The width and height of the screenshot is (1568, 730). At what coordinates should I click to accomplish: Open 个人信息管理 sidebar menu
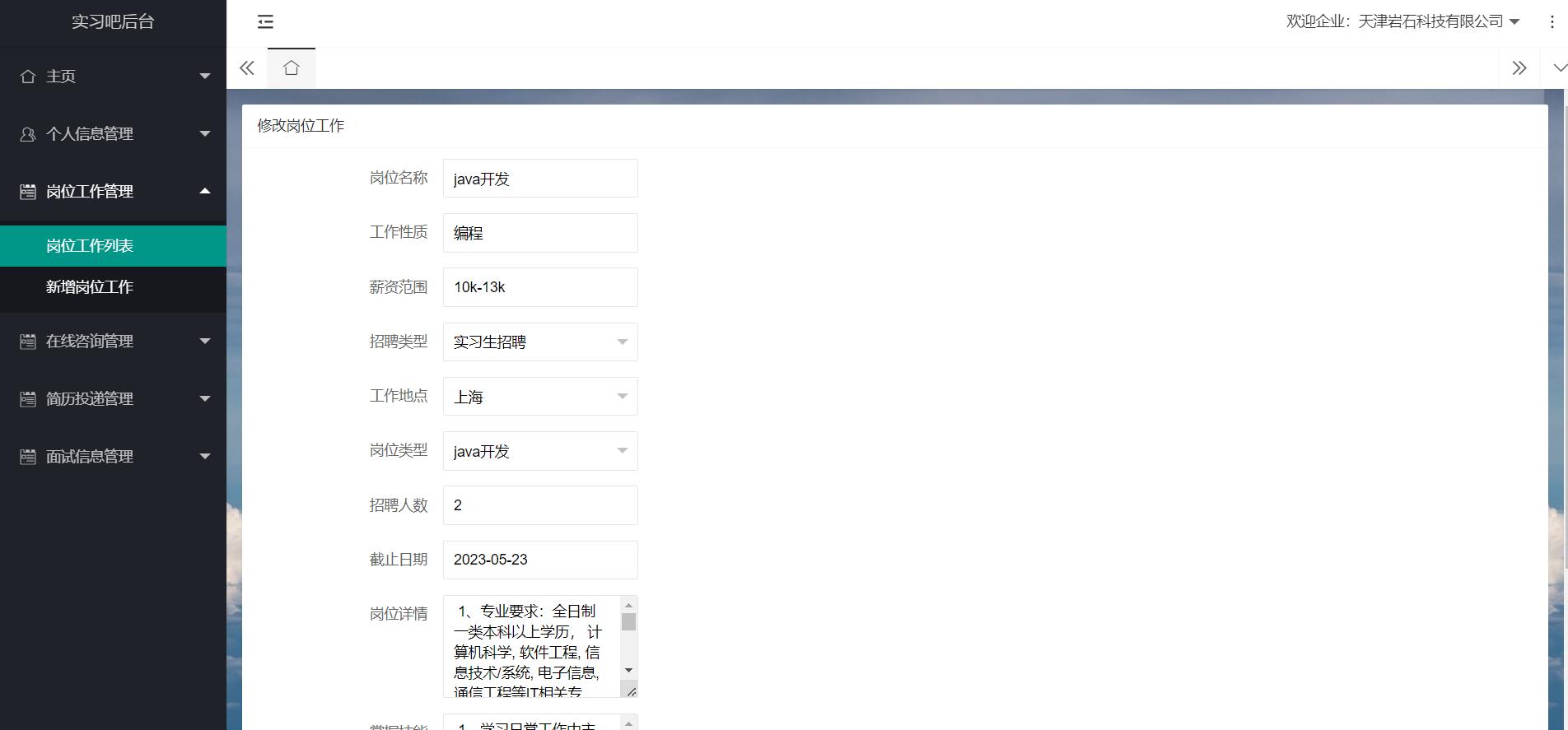click(113, 134)
